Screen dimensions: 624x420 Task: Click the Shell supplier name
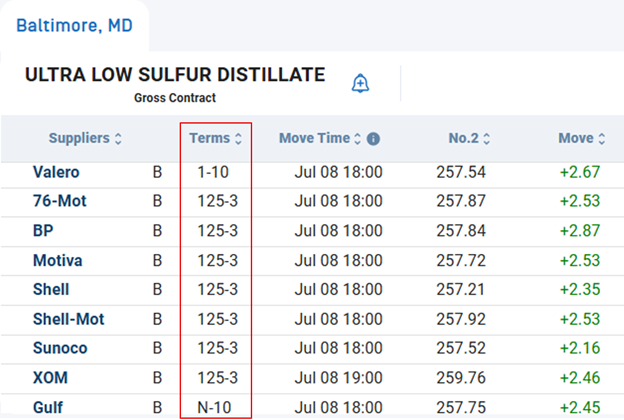pyautogui.click(x=52, y=290)
